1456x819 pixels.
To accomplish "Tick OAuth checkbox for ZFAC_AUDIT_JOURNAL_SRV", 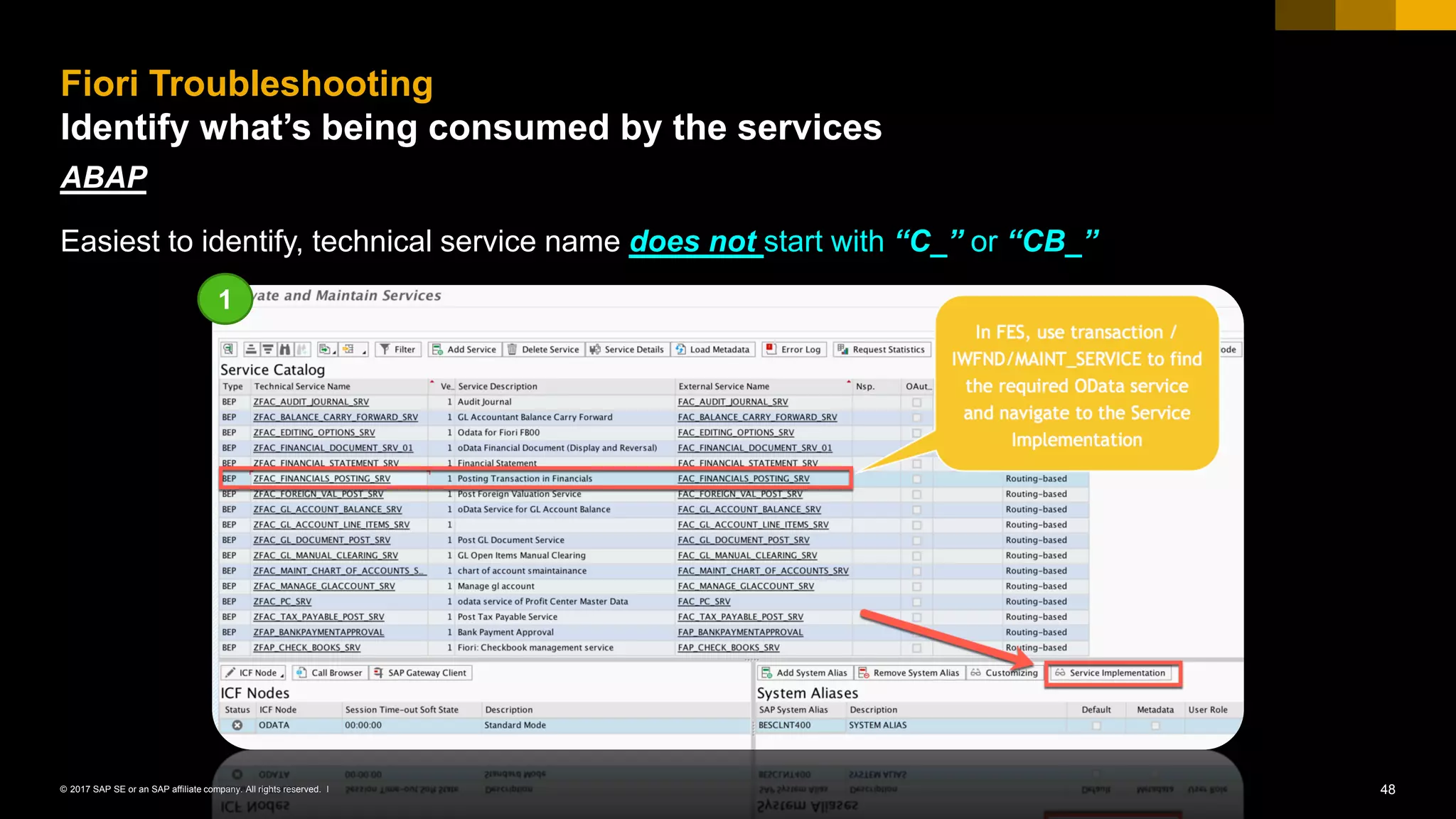I will click(x=916, y=402).
